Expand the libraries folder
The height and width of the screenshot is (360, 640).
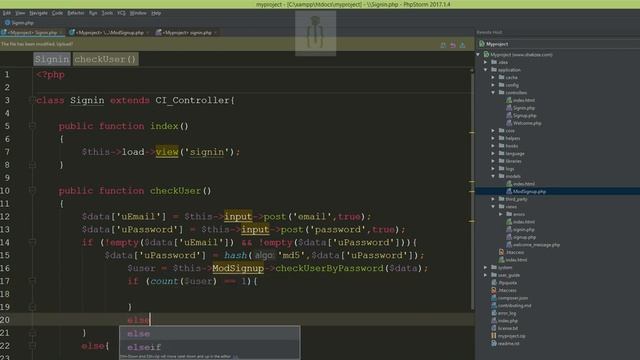pos(493,161)
